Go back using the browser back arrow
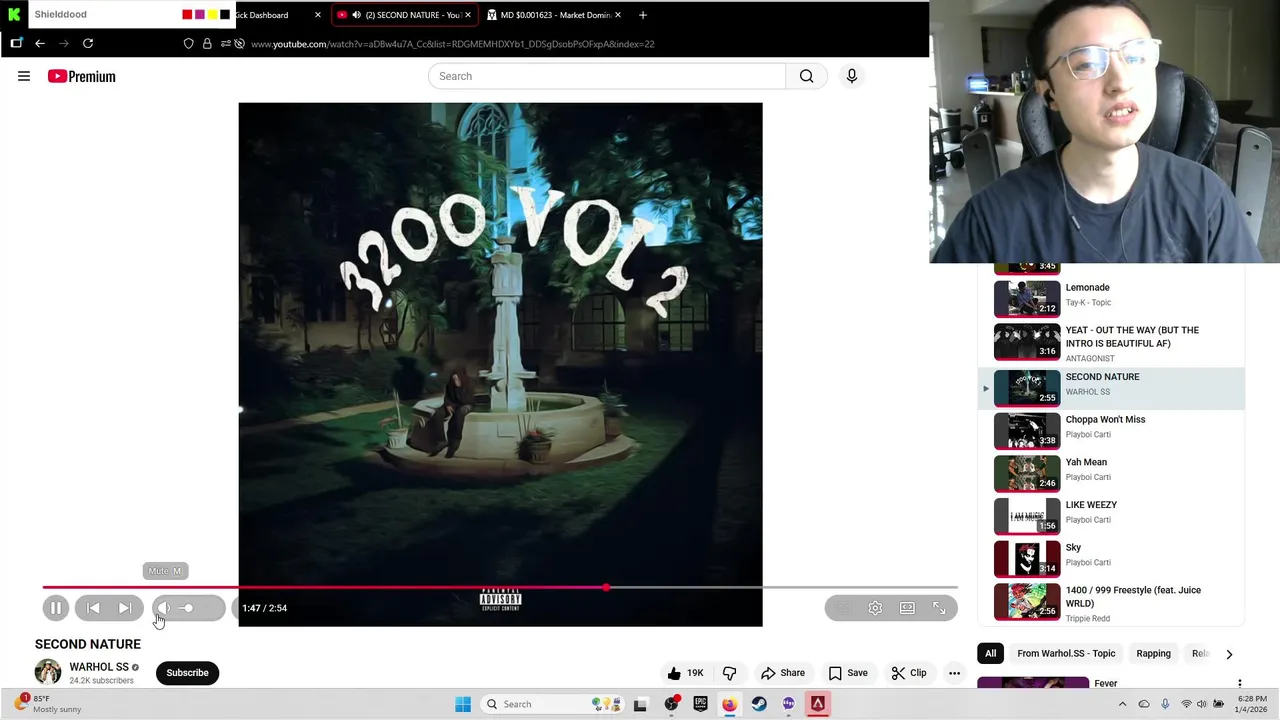 pos(40,44)
